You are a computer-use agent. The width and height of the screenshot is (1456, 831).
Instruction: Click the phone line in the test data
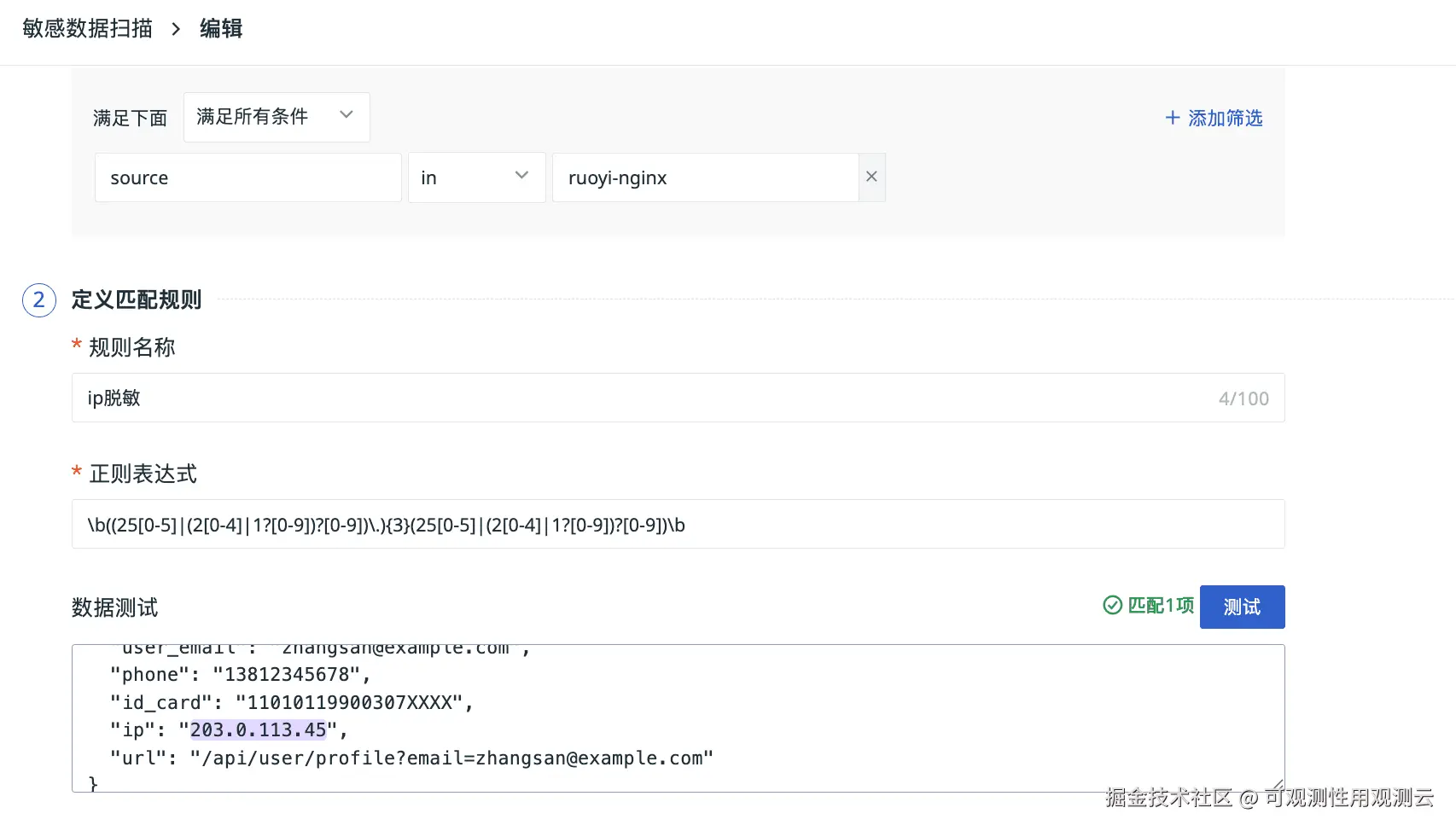coord(239,675)
